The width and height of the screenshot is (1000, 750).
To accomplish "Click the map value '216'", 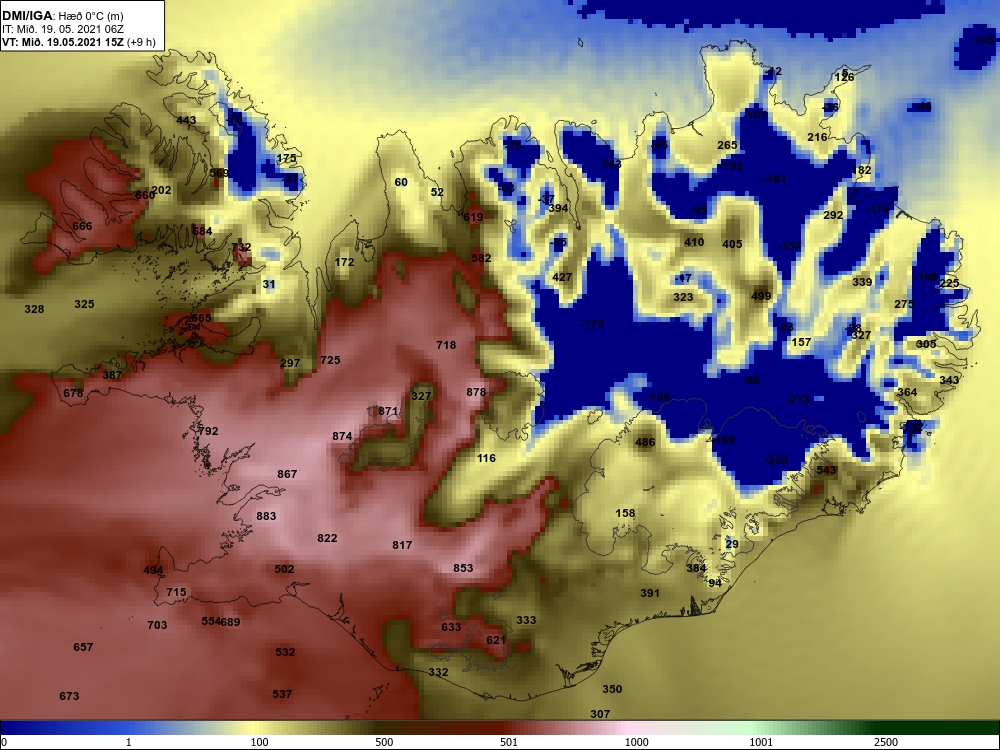I will pos(818,137).
